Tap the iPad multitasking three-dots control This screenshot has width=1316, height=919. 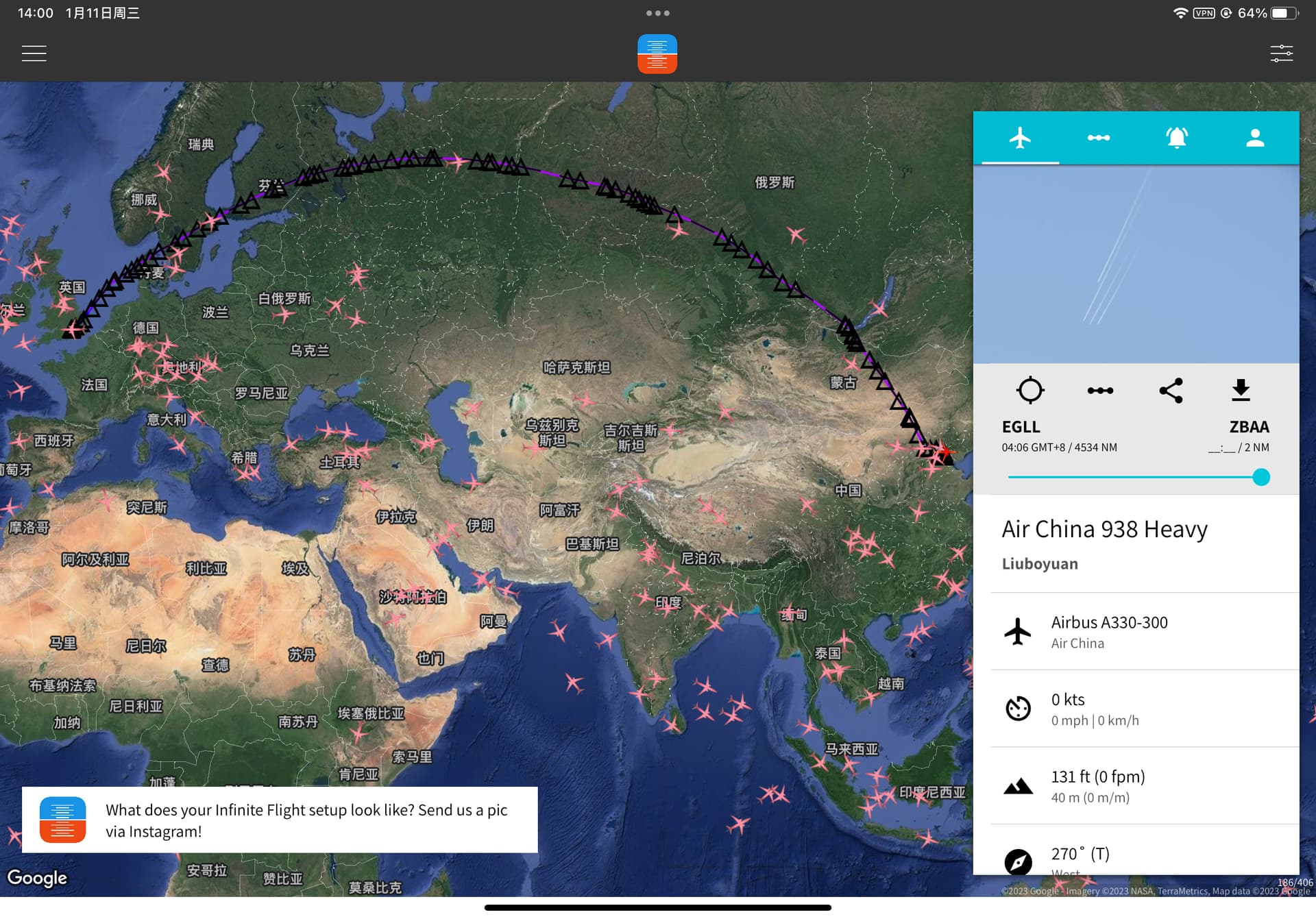pos(657,13)
